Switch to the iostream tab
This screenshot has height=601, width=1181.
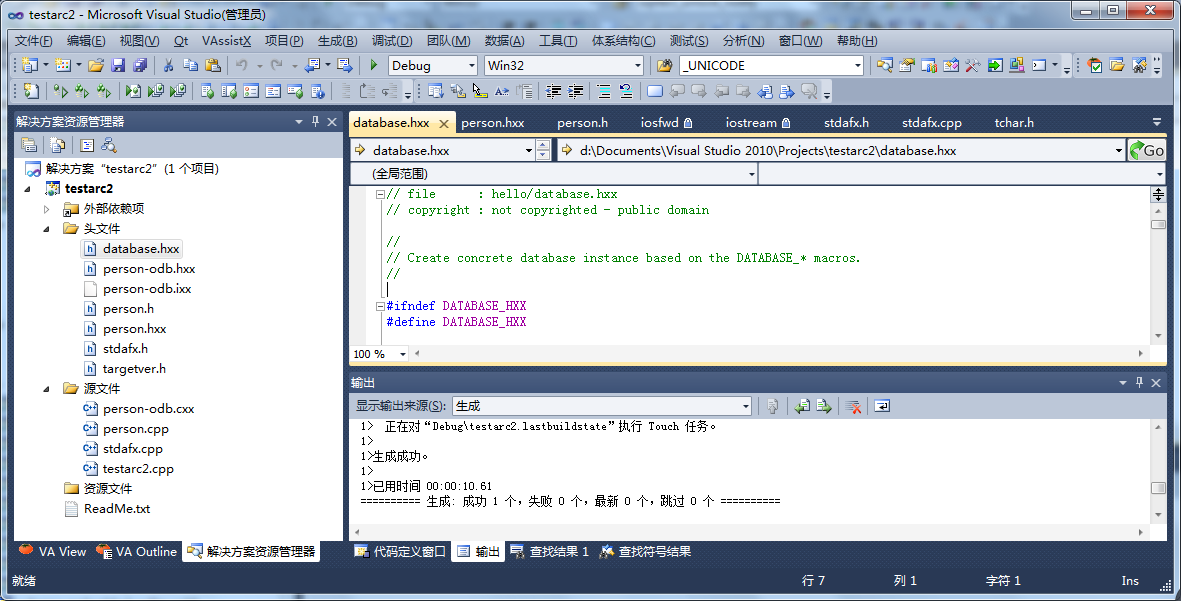(757, 123)
